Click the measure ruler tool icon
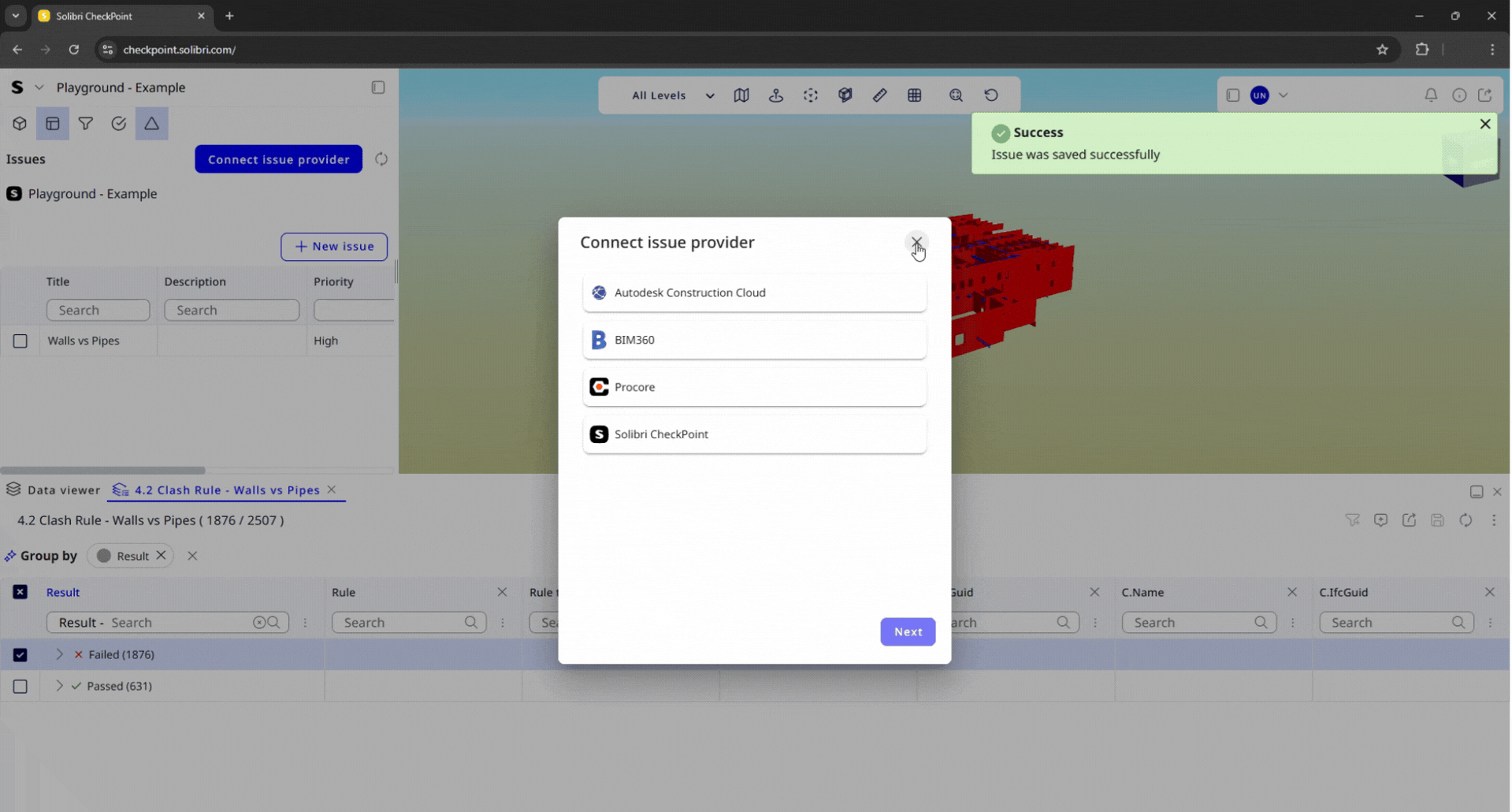Screen dimensions: 1512x812 tap(879, 95)
